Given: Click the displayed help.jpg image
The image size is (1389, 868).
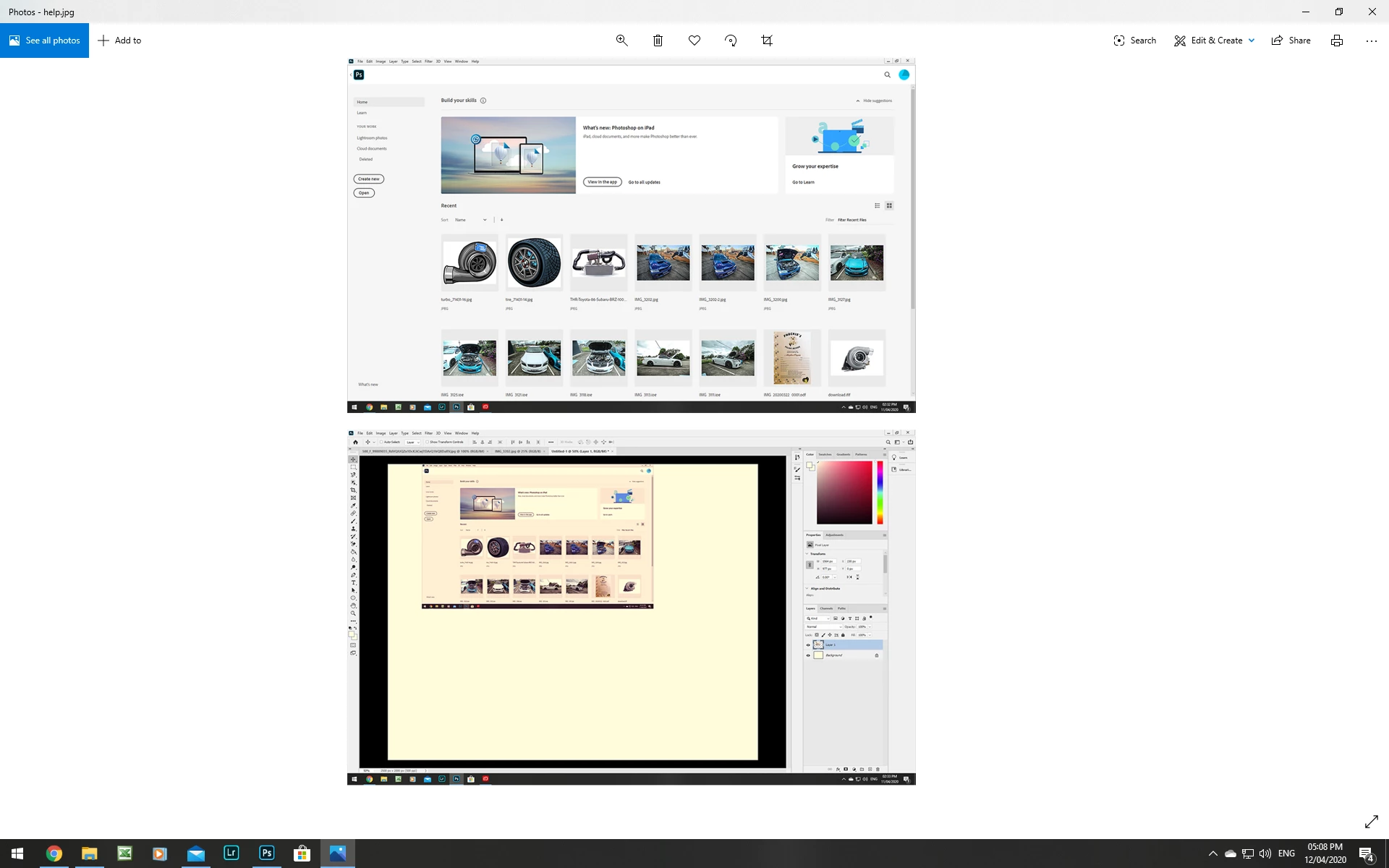Looking at the screenshot, I should pos(631,421).
